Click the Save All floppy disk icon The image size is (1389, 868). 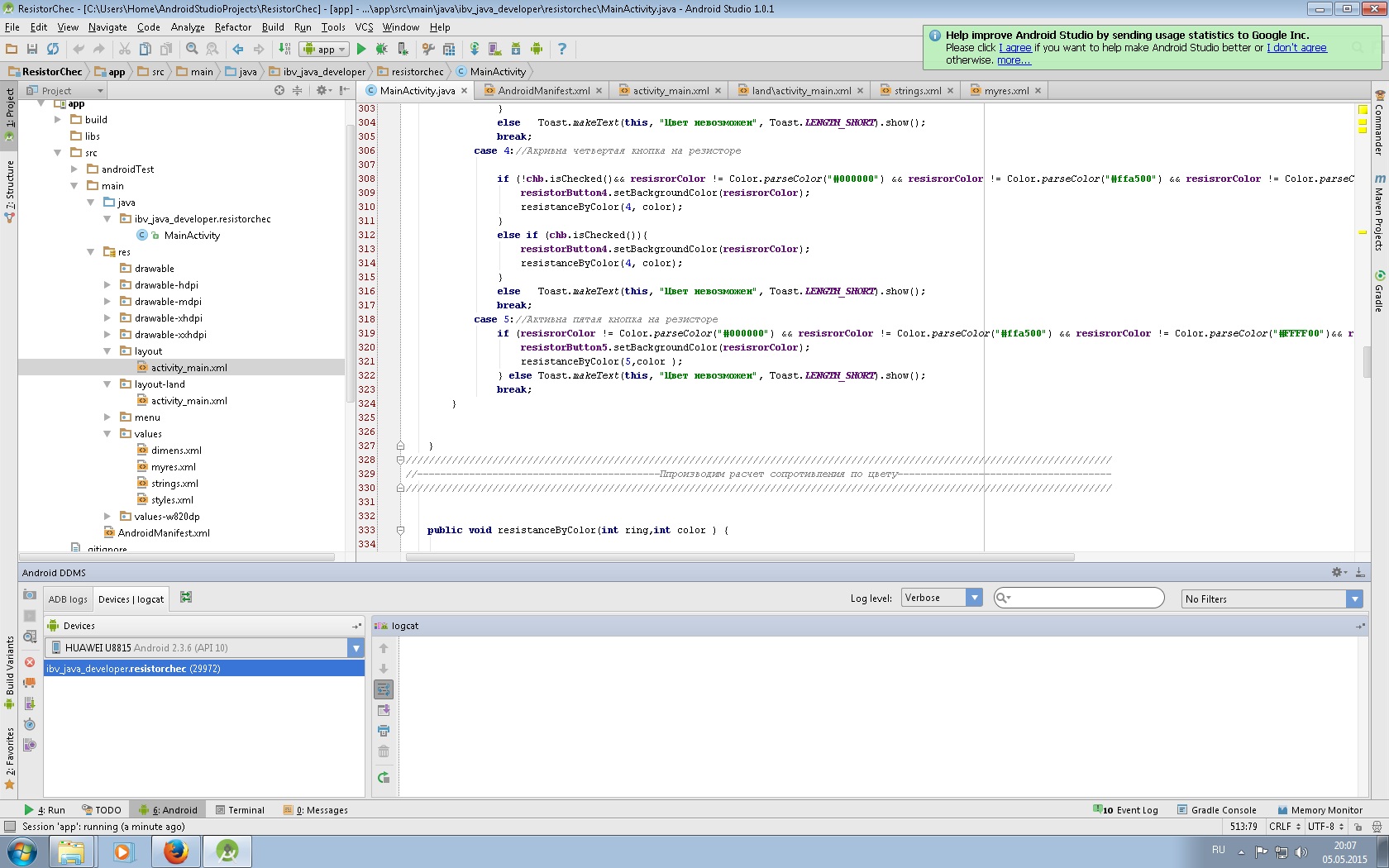[32, 50]
